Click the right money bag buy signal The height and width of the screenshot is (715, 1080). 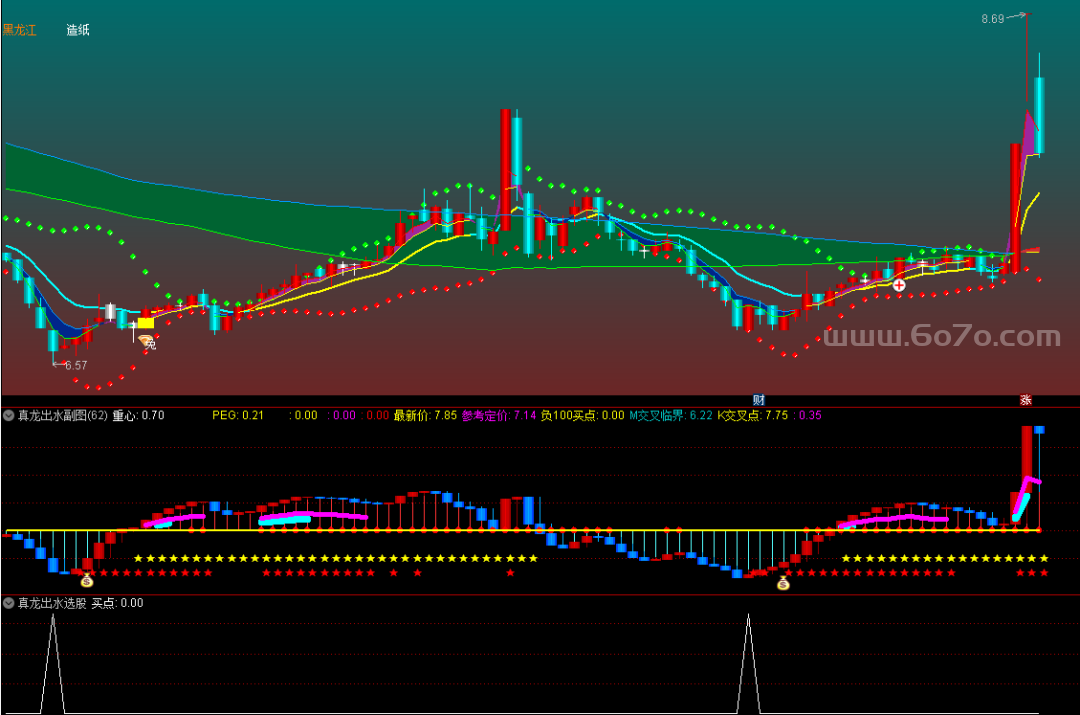(x=783, y=582)
